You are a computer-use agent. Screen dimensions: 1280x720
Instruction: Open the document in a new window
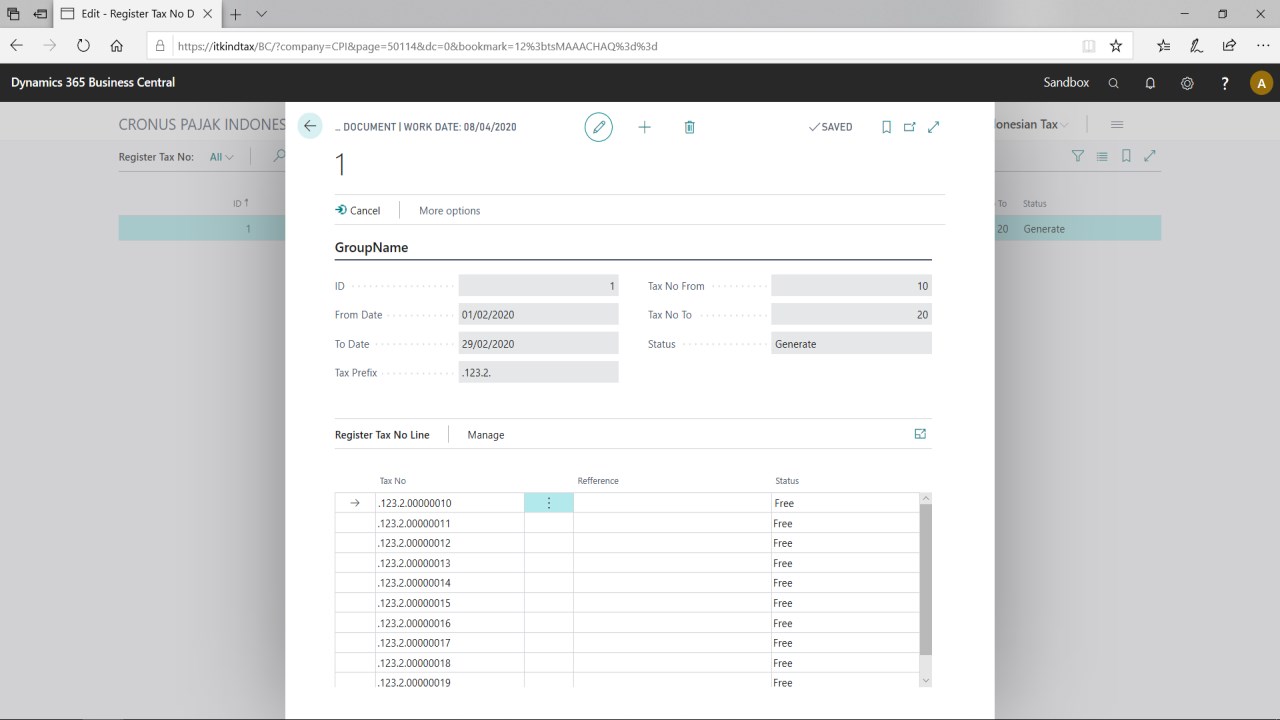910,127
